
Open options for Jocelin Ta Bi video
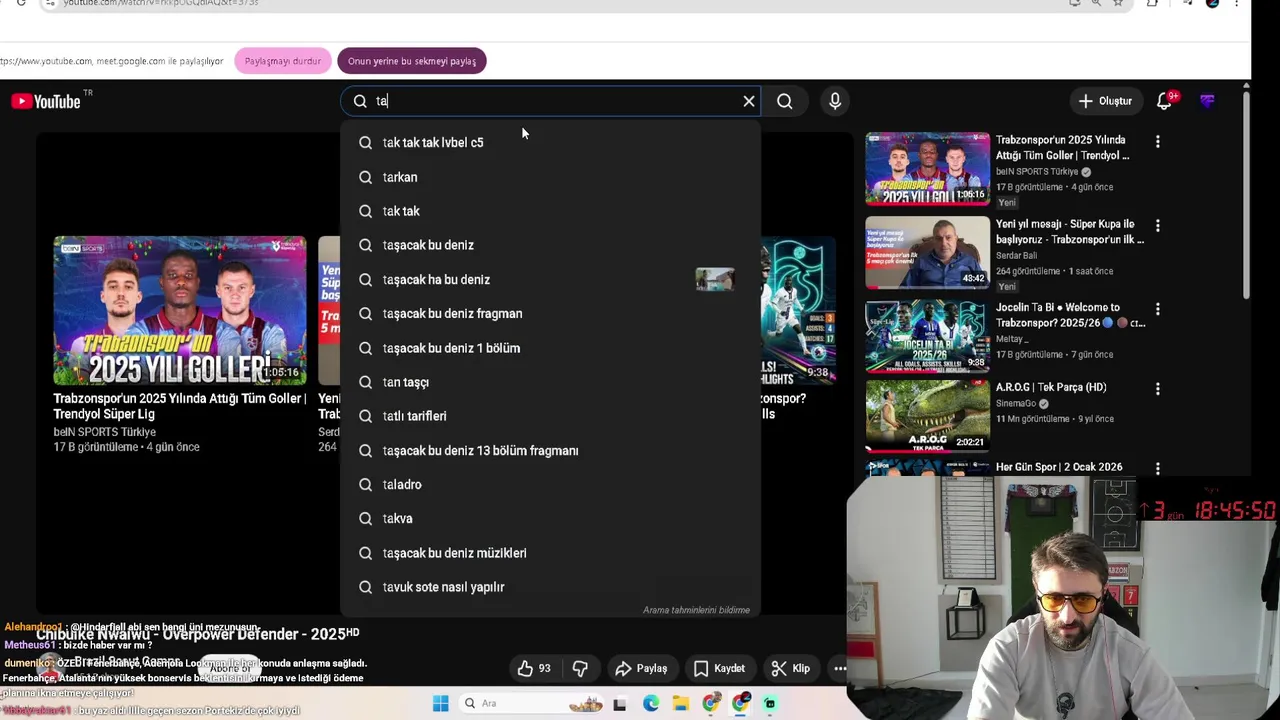(x=1158, y=309)
